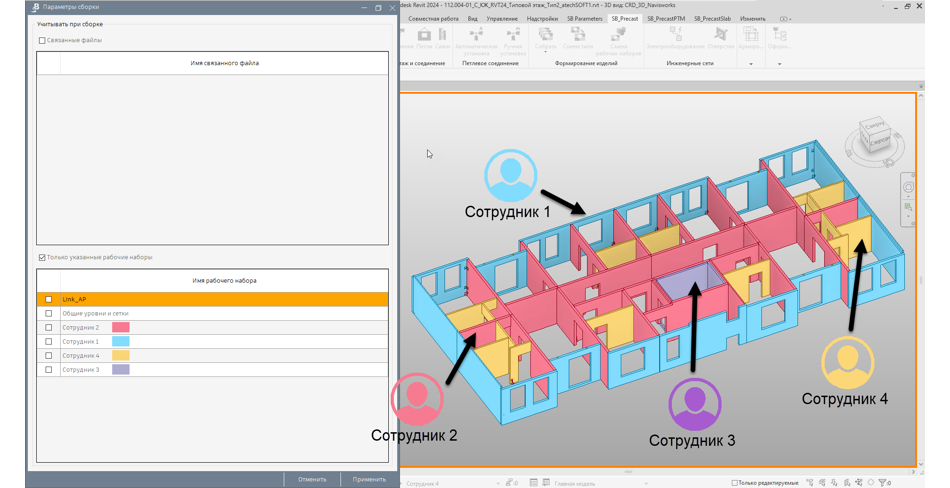Screen dimensions: 950x488
Task: Click the B logo in dialog title bar
Action: (36, 7)
